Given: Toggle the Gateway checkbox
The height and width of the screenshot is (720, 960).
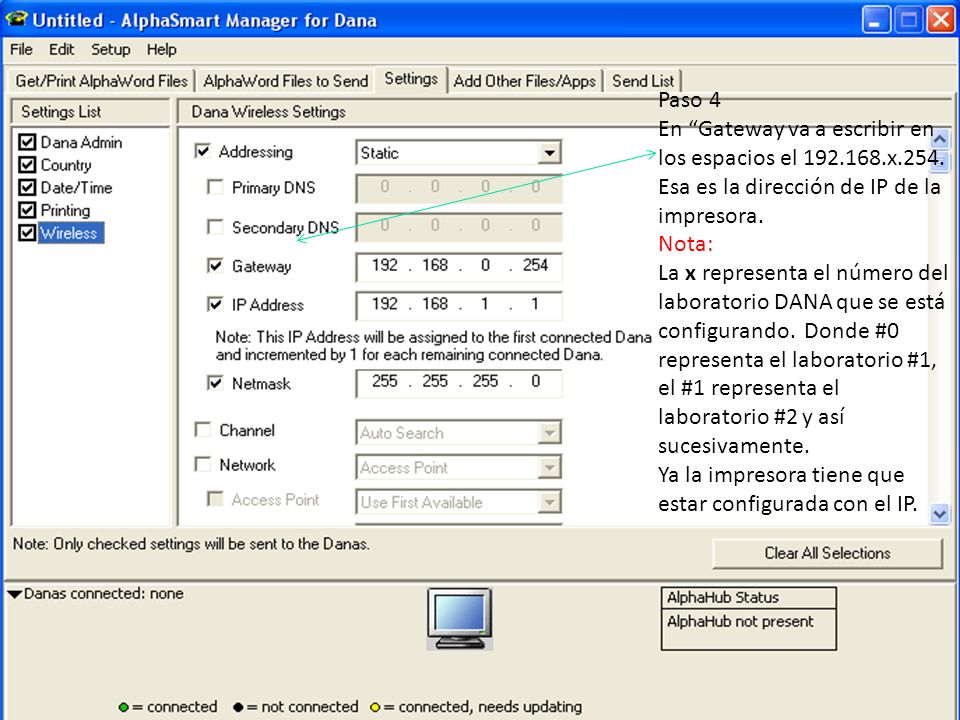Looking at the screenshot, I should tap(216, 266).
